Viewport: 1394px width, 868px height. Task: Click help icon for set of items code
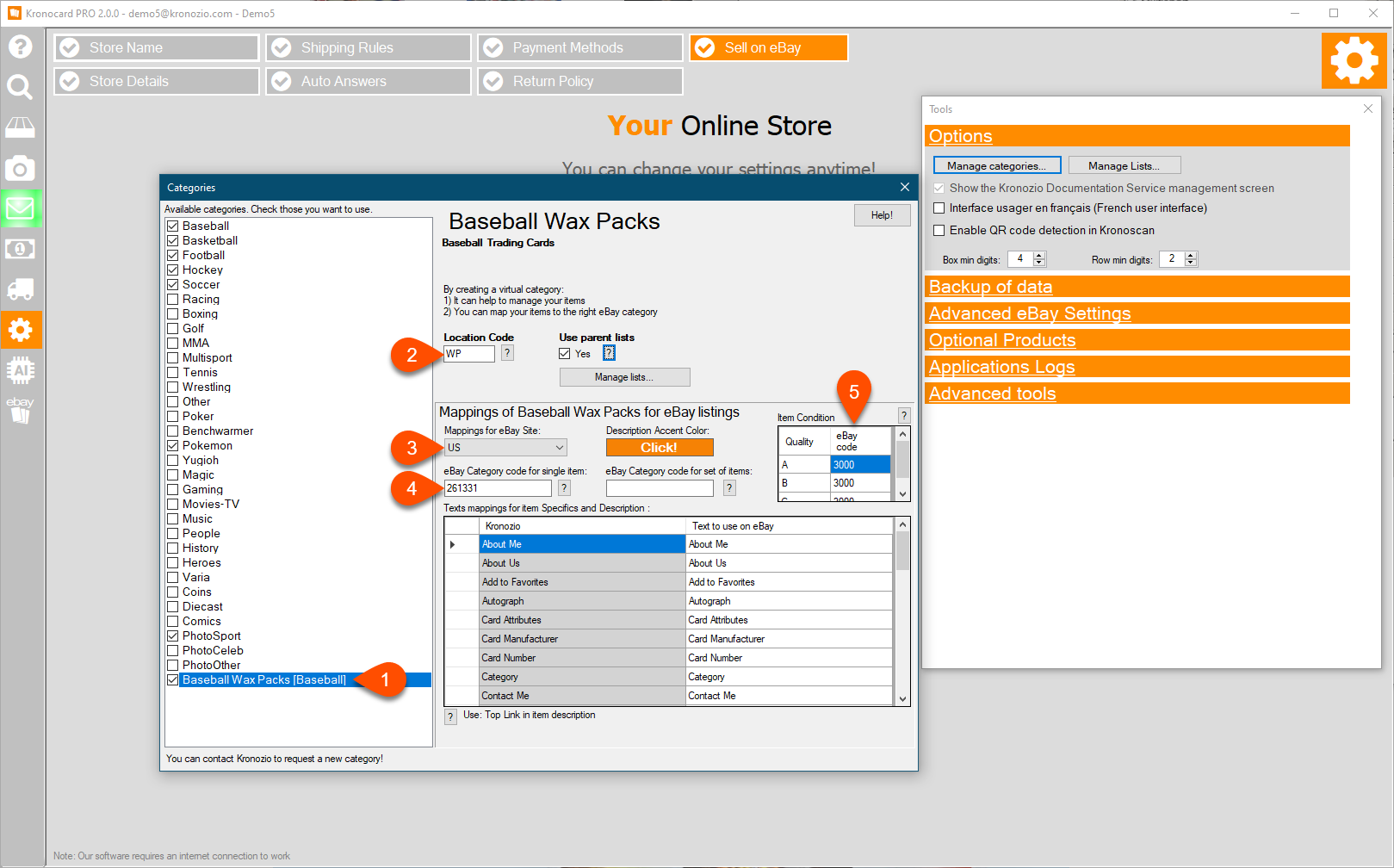click(729, 488)
